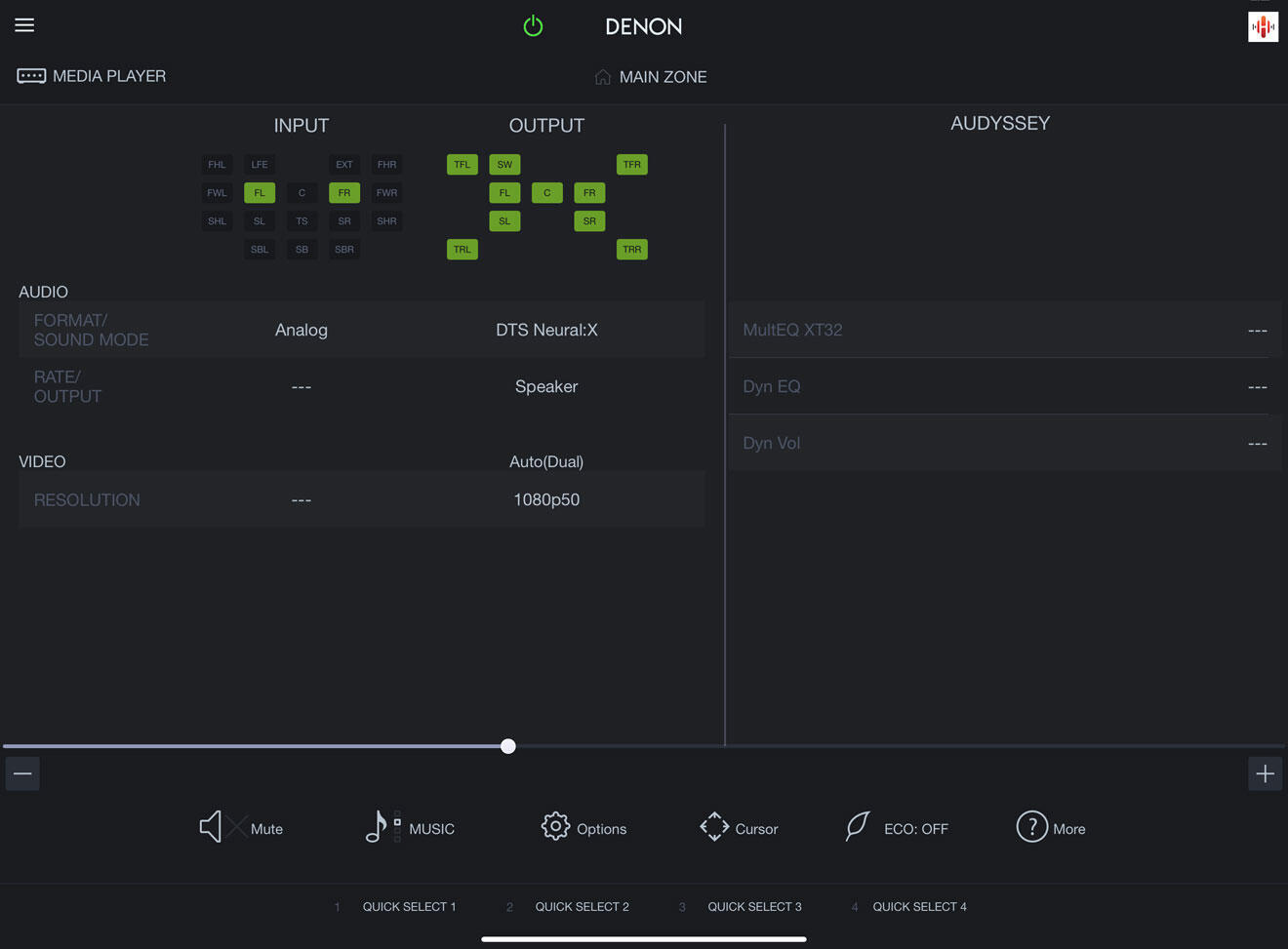Screen dimensions: 1288x949
Task: Click the input FWL channel indicator
Action: point(217,193)
